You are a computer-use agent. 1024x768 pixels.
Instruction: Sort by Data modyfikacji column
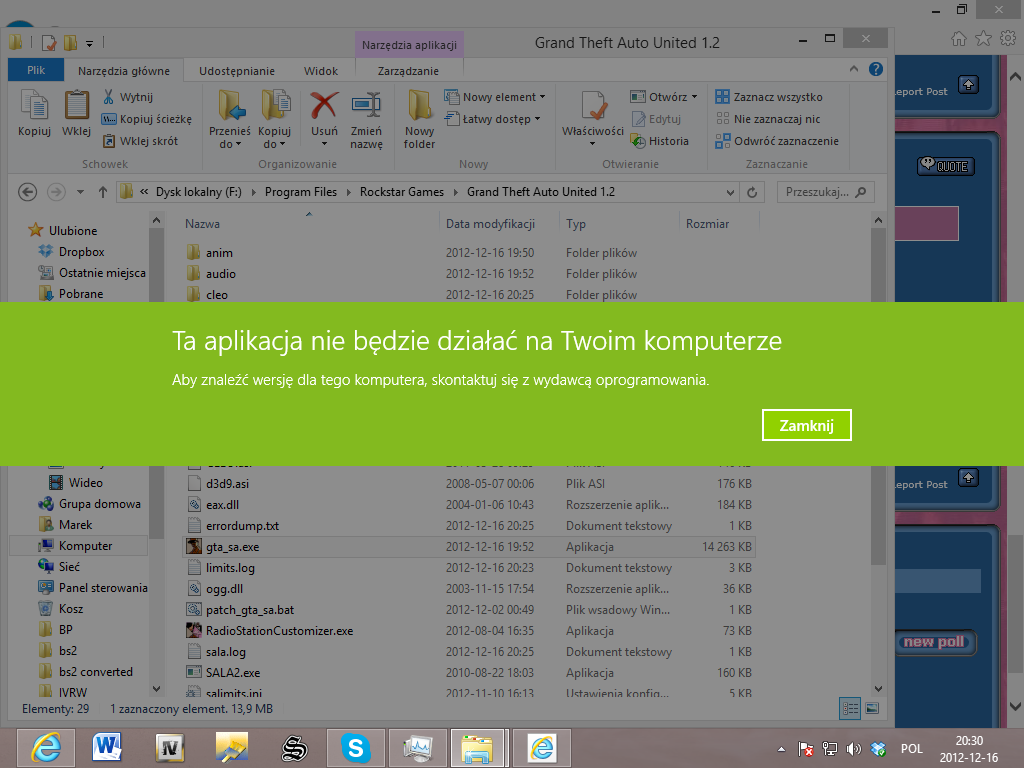click(490, 224)
